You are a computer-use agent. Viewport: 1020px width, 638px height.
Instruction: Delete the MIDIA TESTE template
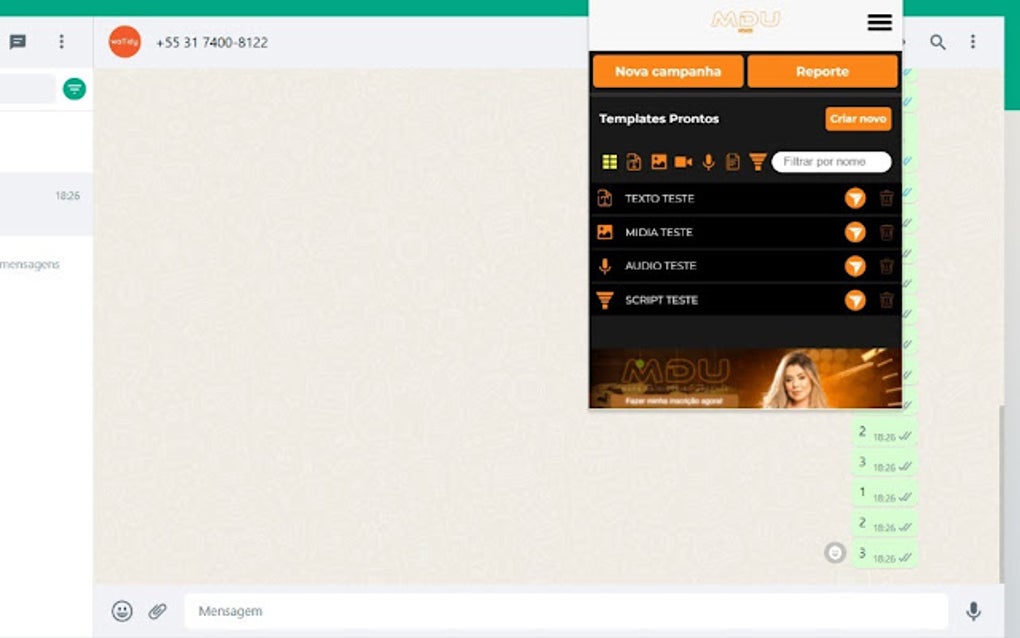coord(886,232)
